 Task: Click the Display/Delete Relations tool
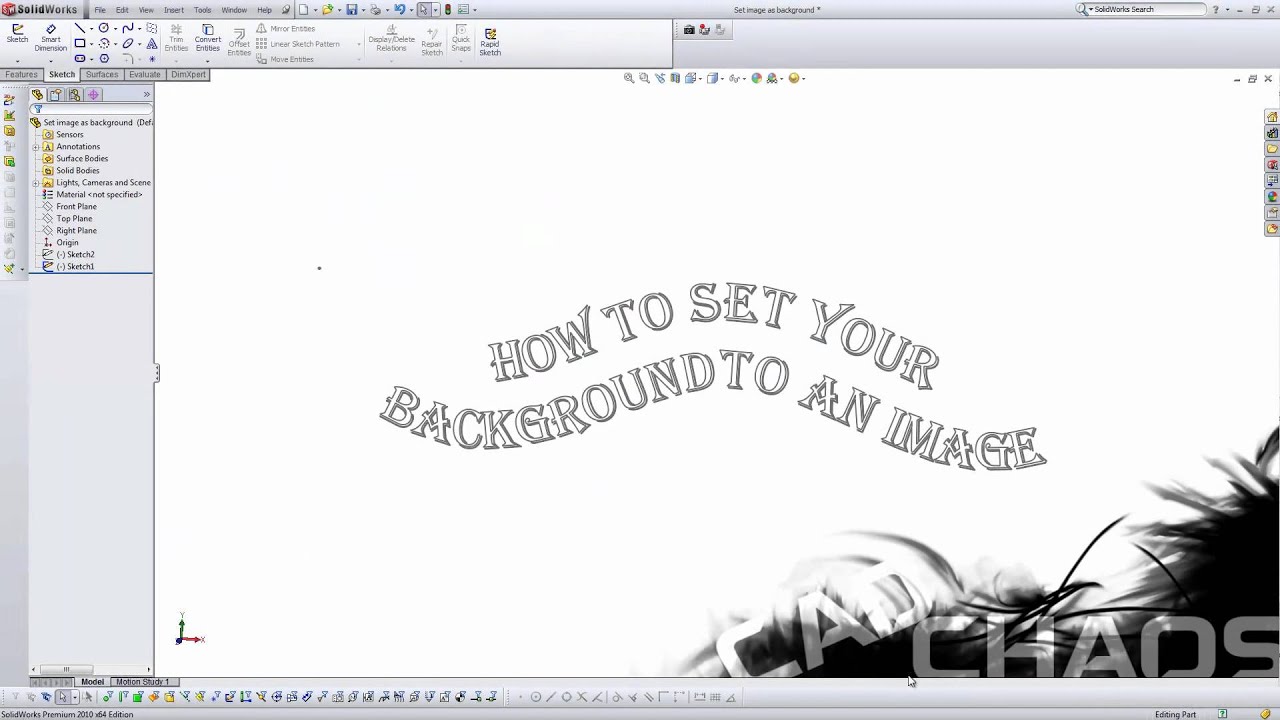391,38
